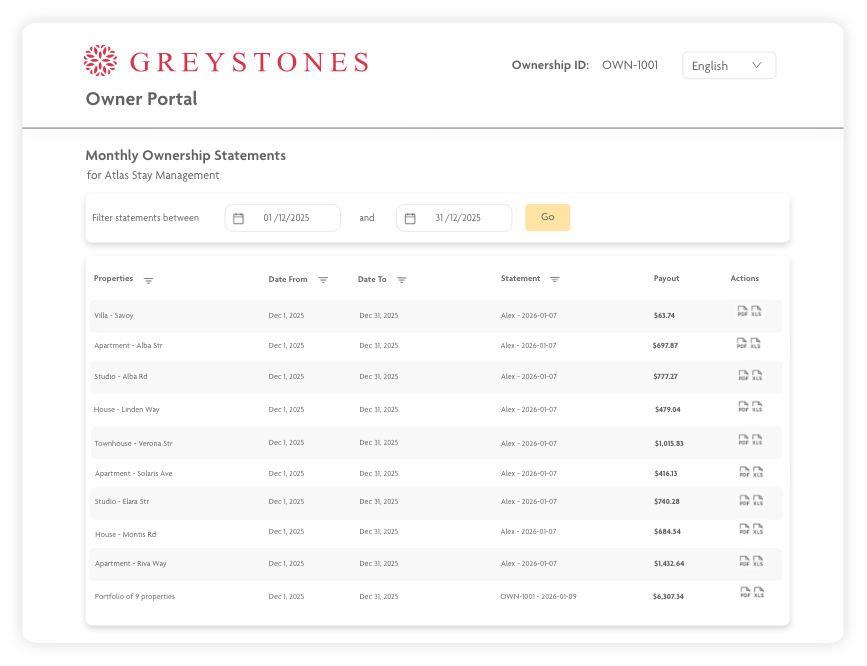The height and width of the screenshot is (666, 867).
Task: Export XLS for Apartment - Riva Way
Action: (758, 562)
